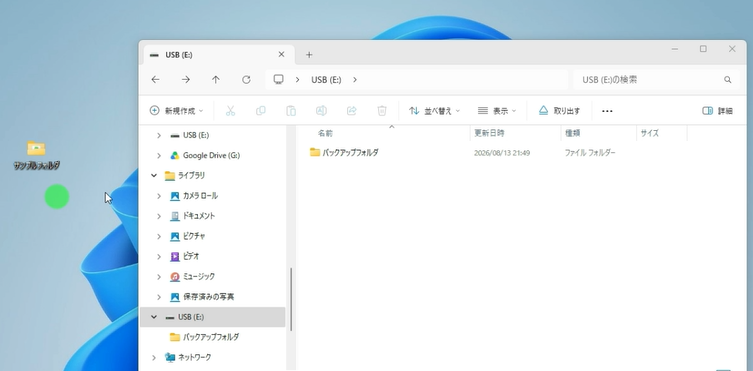Close the USB (E:) tab
The width and height of the screenshot is (753, 371).
point(281,55)
